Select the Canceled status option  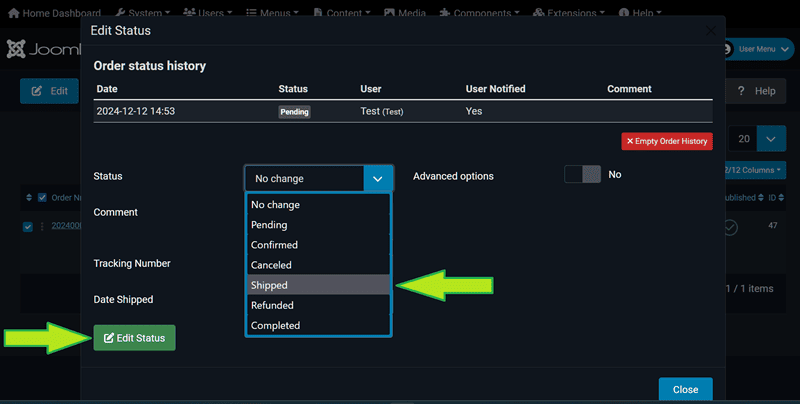tap(318, 265)
